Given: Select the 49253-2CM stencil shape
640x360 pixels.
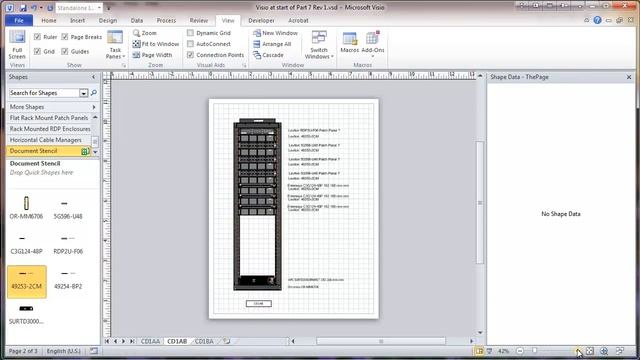Looking at the screenshot, I should (x=27, y=282).
